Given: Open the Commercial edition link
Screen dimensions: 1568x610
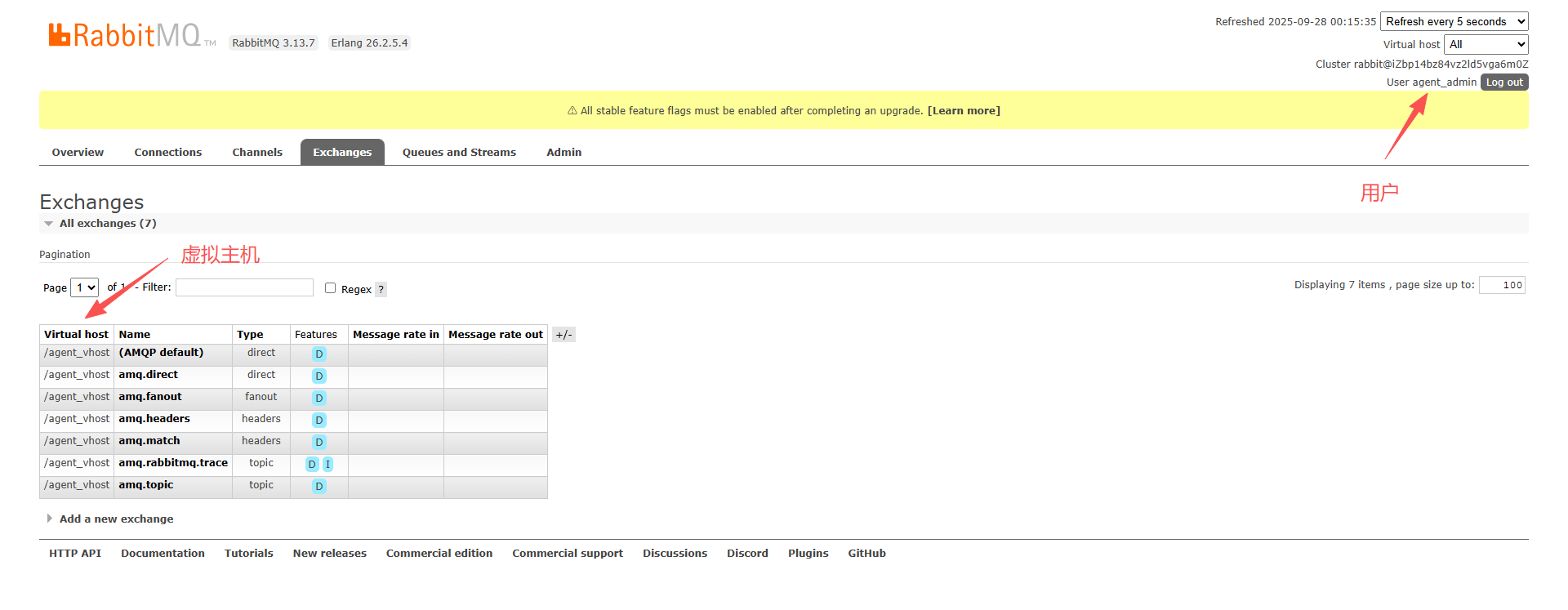Looking at the screenshot, I should pyautogui.click(x=439, y=554).
